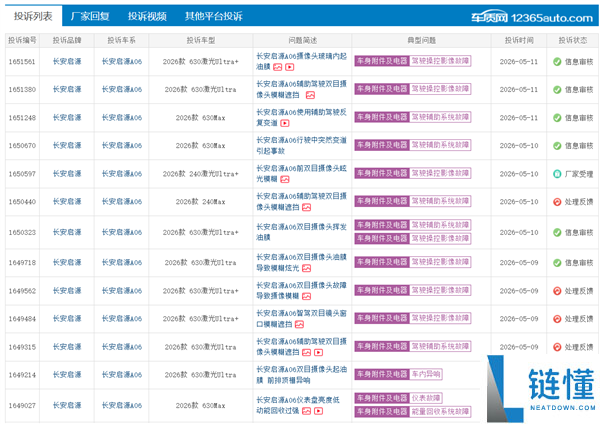Click 厂家受理 status text in row 1650597

579,174
